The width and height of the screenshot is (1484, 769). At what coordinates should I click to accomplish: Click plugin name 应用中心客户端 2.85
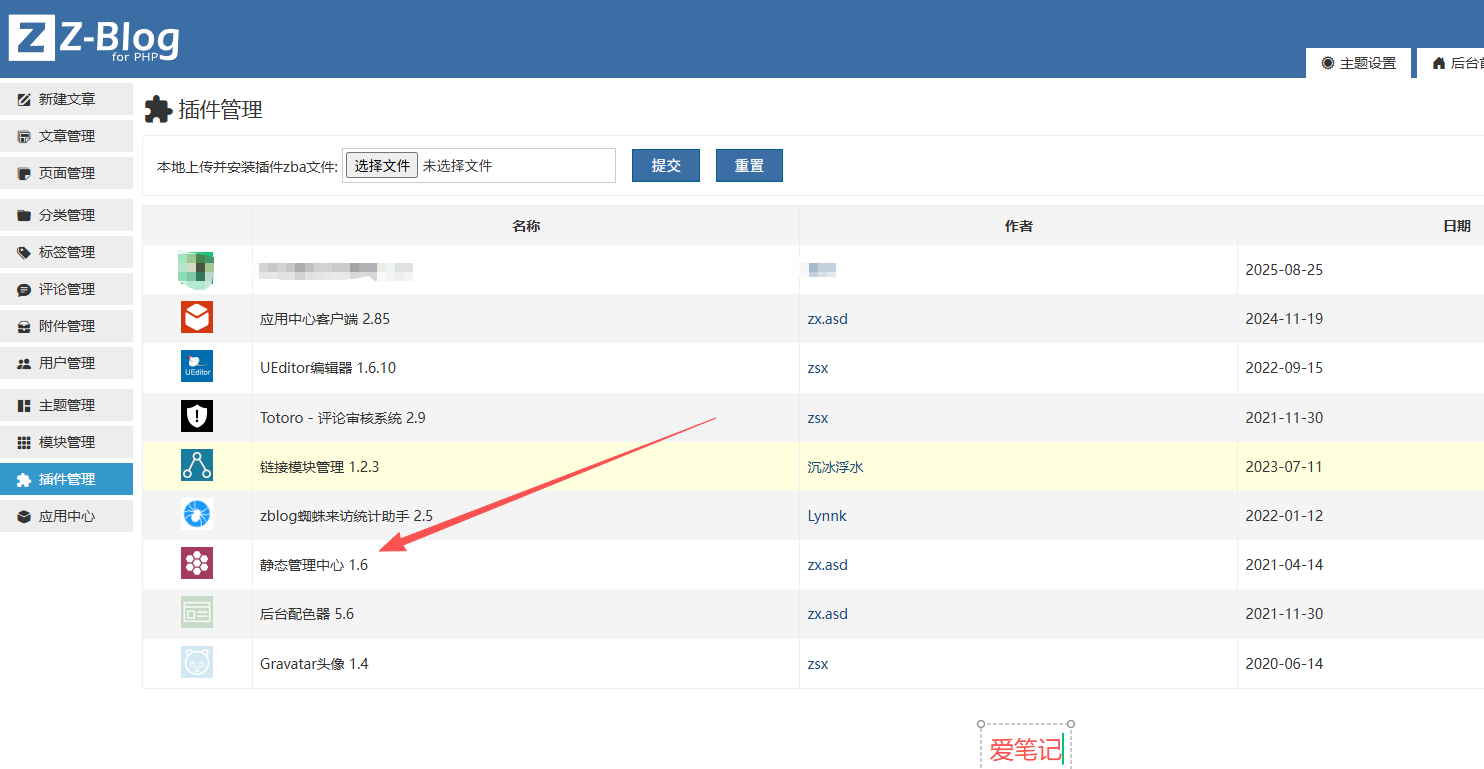[x=325, y=319]
